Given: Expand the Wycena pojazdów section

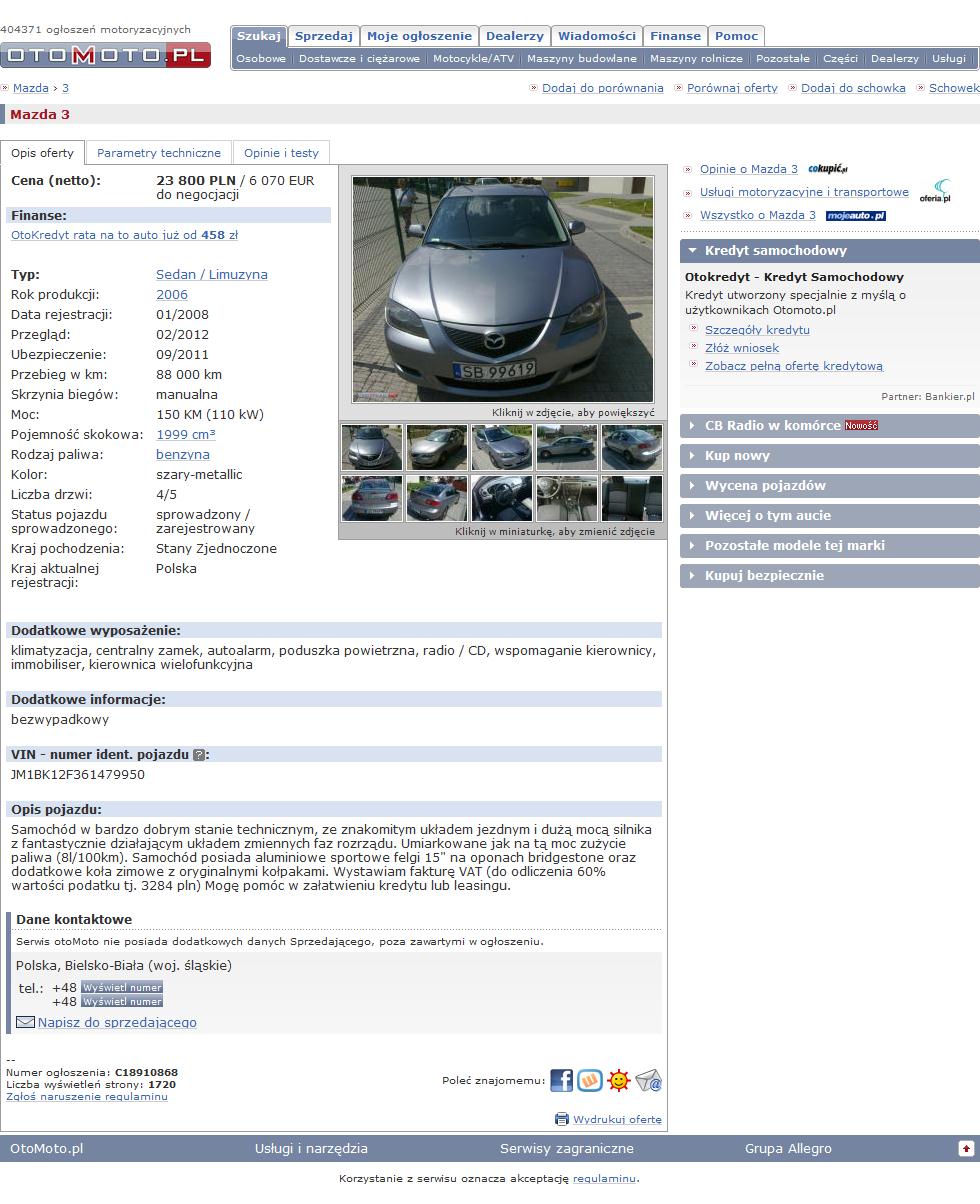Looking at the screenshot, I should [830, 485].
